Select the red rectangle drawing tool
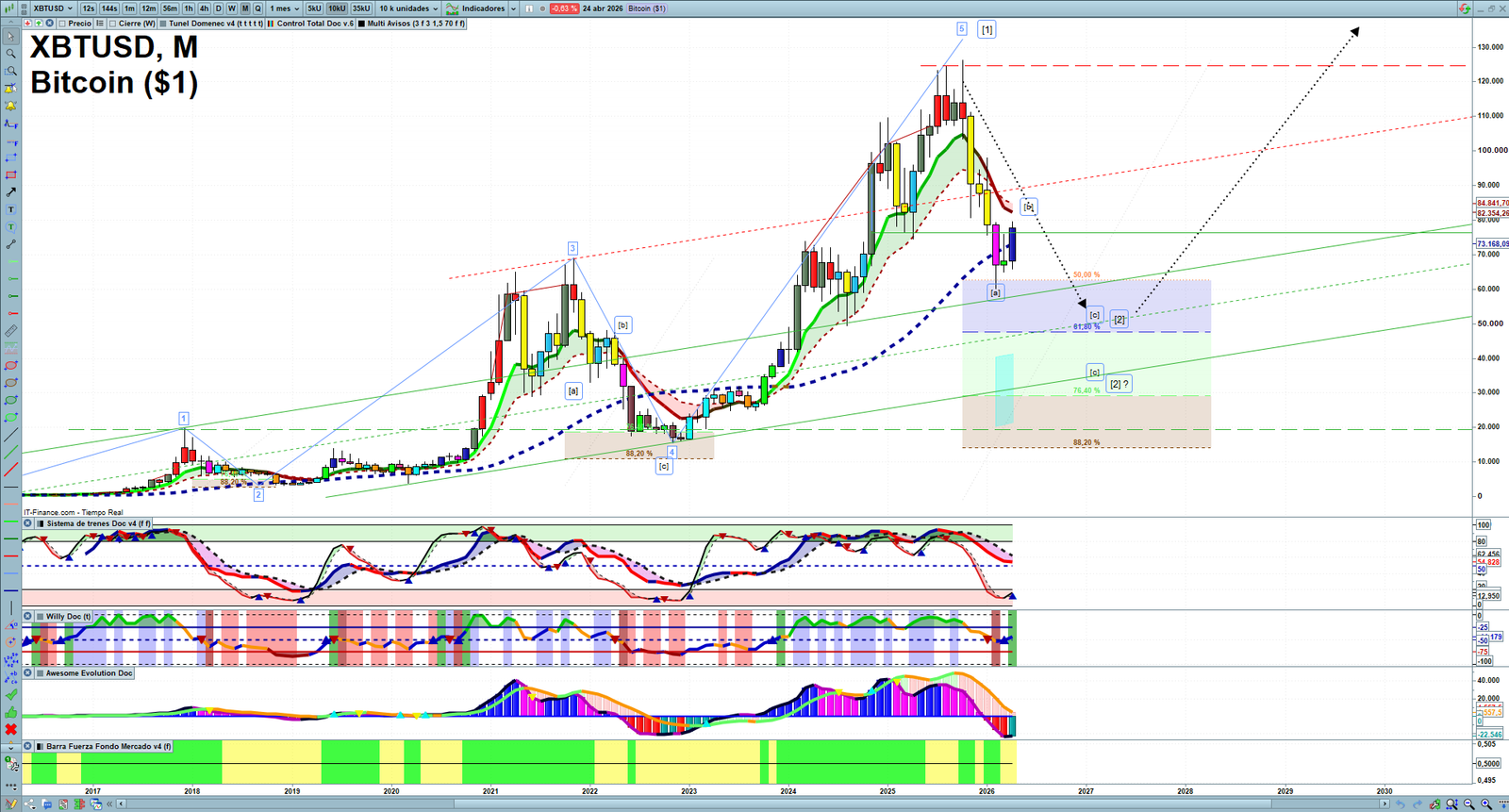Viewport: 1509px width, 812px height. click(x=10, y=174)
